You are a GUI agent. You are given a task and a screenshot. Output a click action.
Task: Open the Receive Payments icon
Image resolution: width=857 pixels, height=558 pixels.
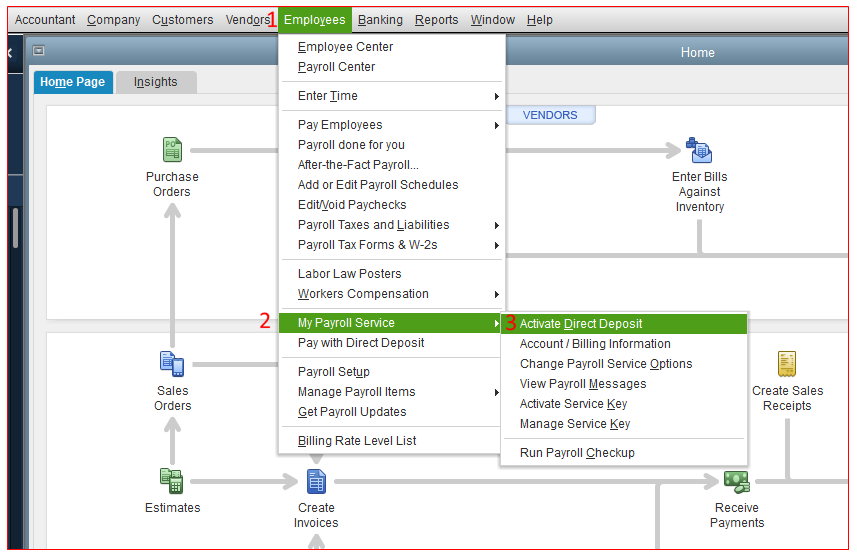click(x=736, y=481)
